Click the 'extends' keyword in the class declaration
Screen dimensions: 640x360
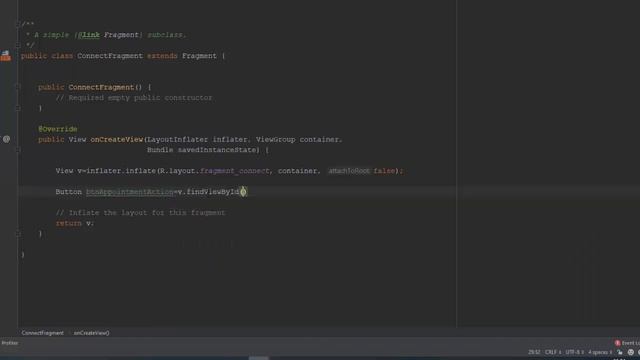(x=162, y=56)
